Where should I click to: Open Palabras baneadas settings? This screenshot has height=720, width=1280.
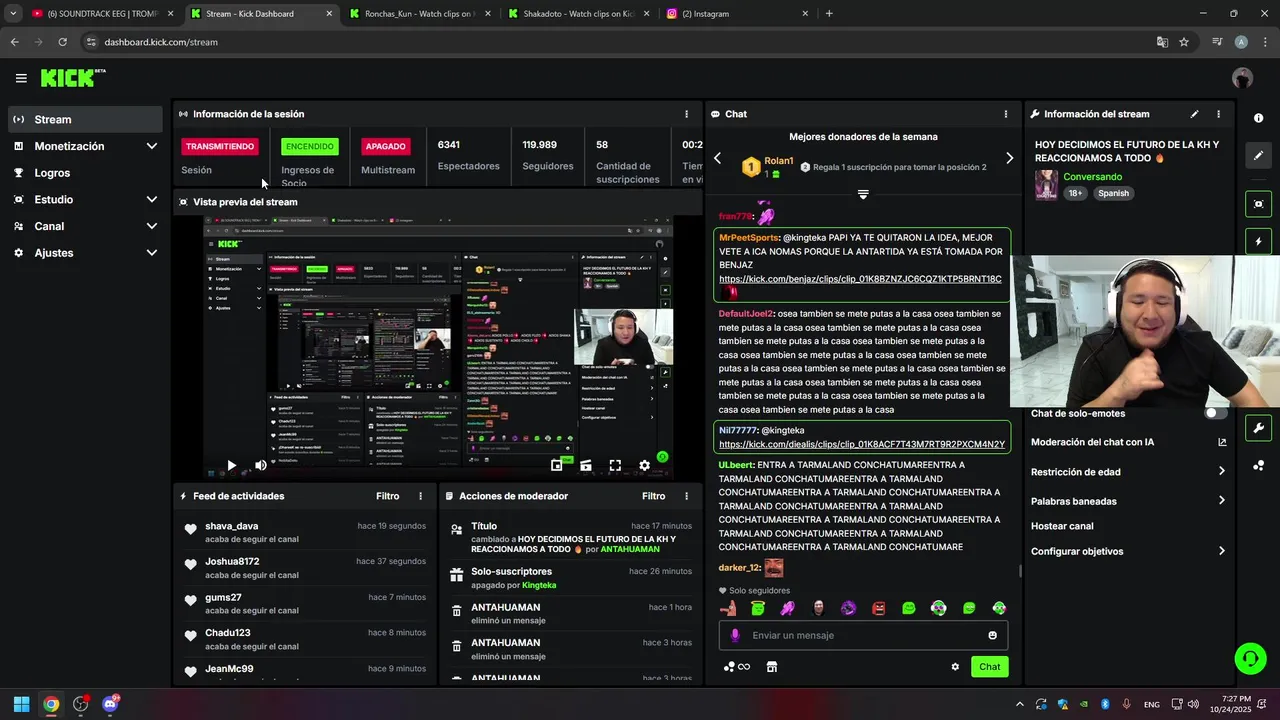point(1128,501)
